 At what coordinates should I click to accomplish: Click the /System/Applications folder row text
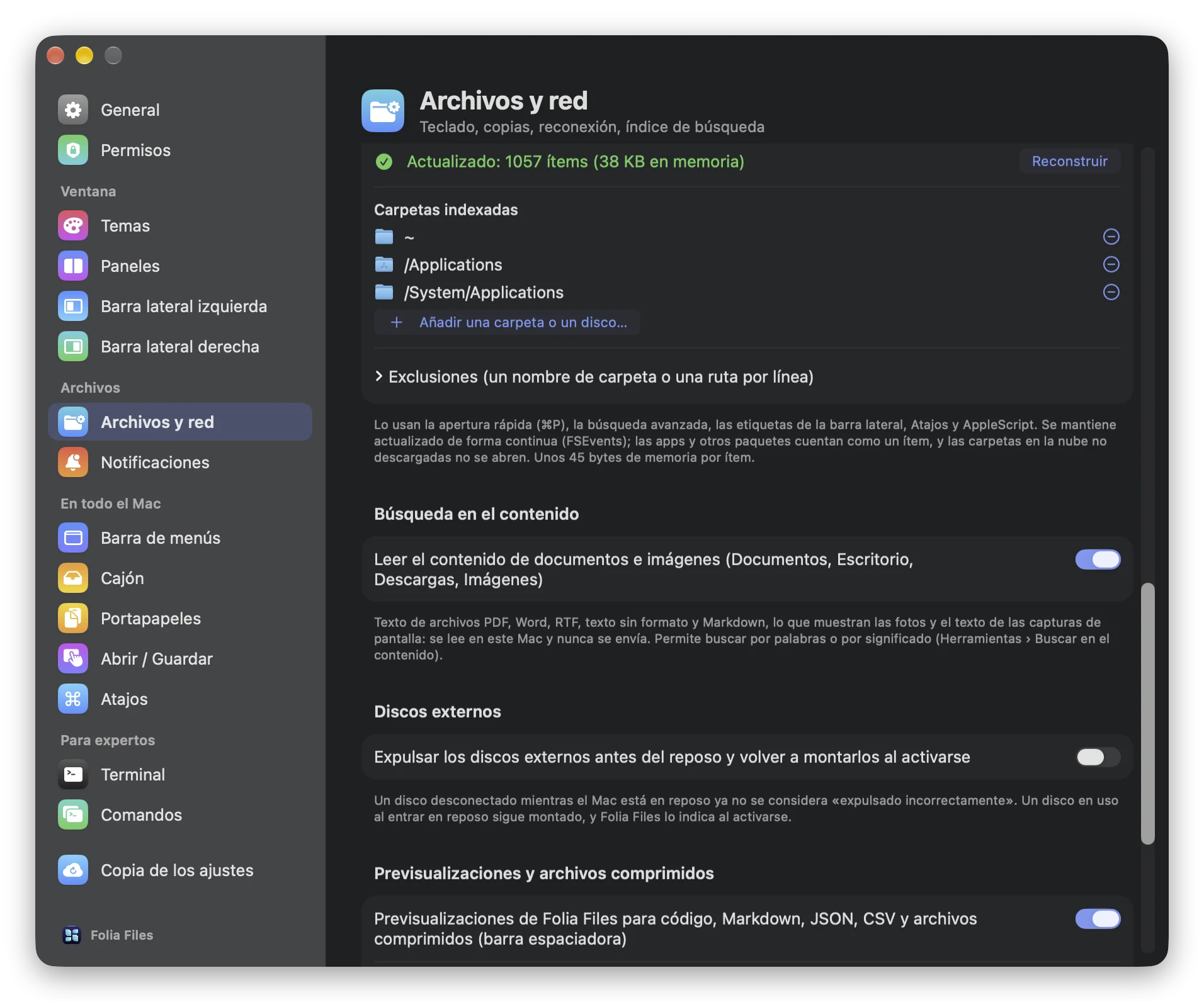[484, 293]
